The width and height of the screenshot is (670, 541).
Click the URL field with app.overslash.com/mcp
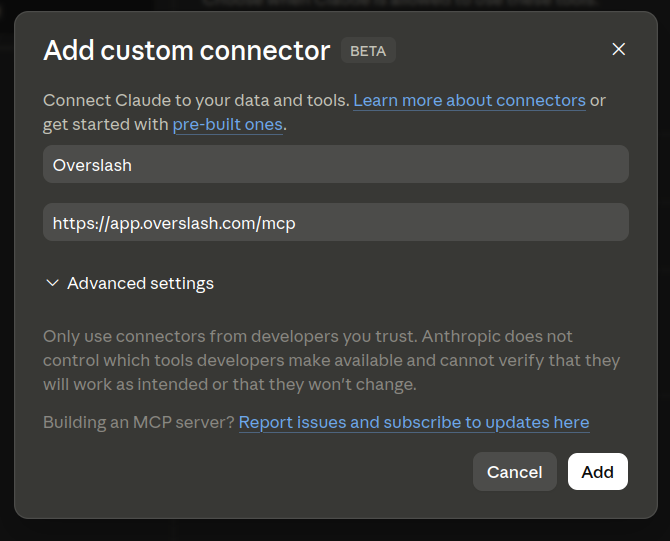(x=335, y=222)
